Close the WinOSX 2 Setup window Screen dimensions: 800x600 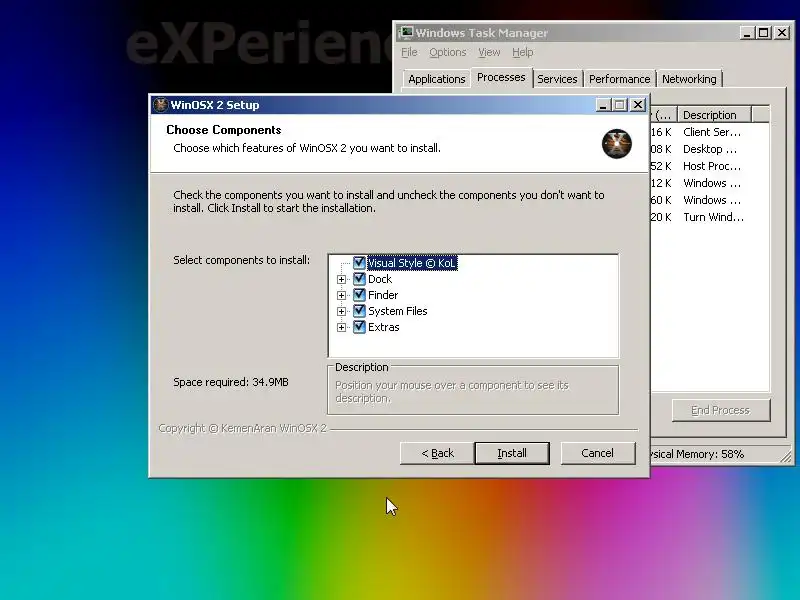[638, 105]
